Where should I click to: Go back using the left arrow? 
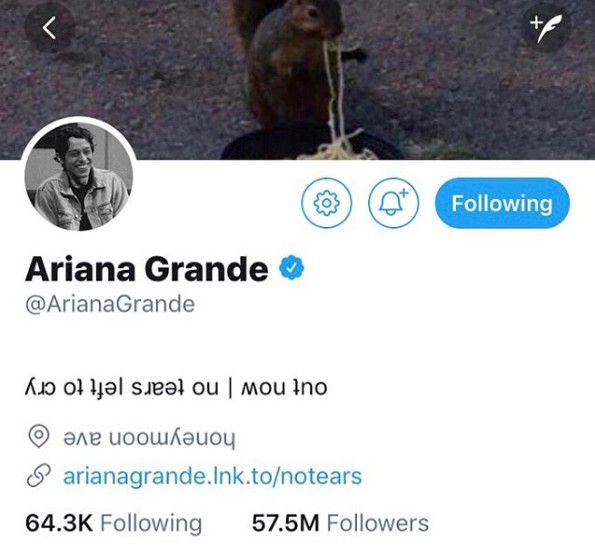[49, 28]
